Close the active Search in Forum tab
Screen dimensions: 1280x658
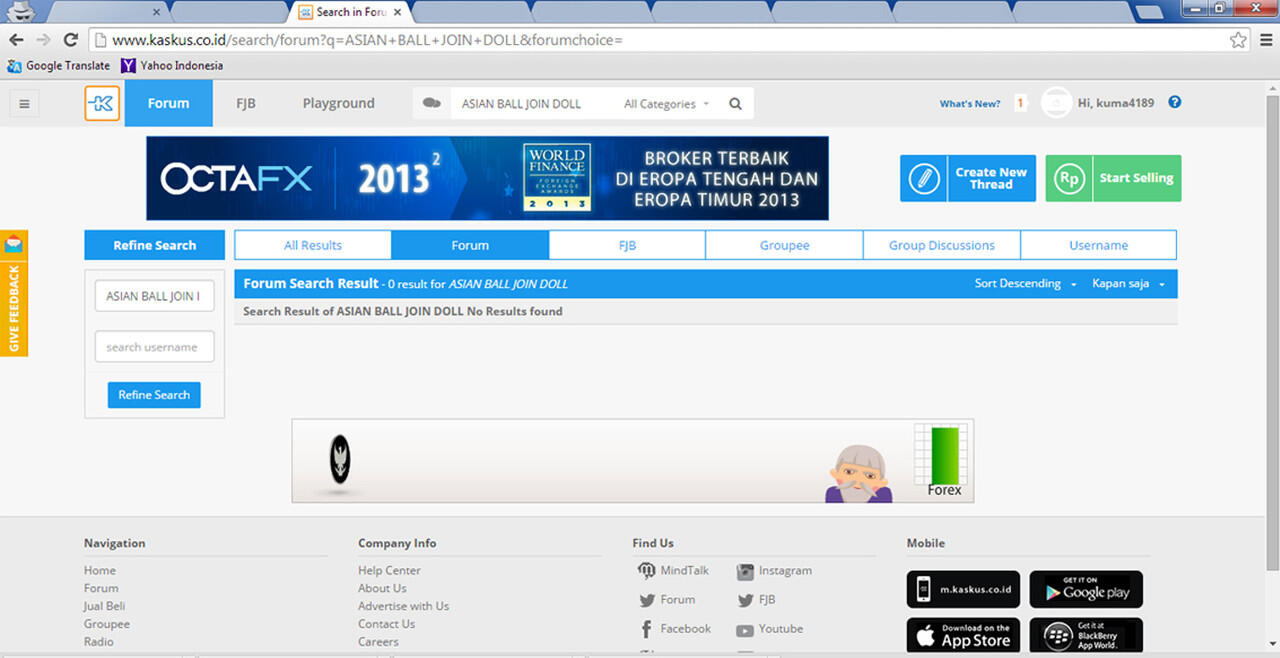click(x=398, y=12)
